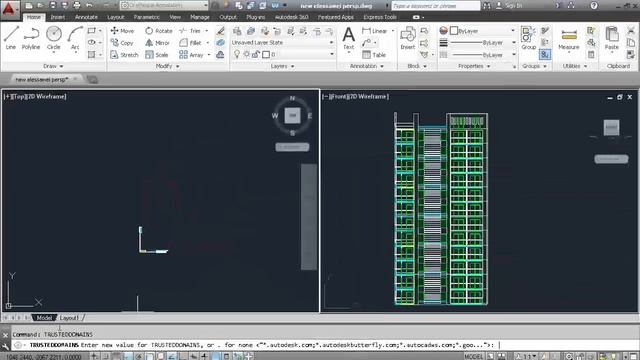The height and width of the screenshot is (360, 640).
Task: Select the Circle tool
Action: 53,38
